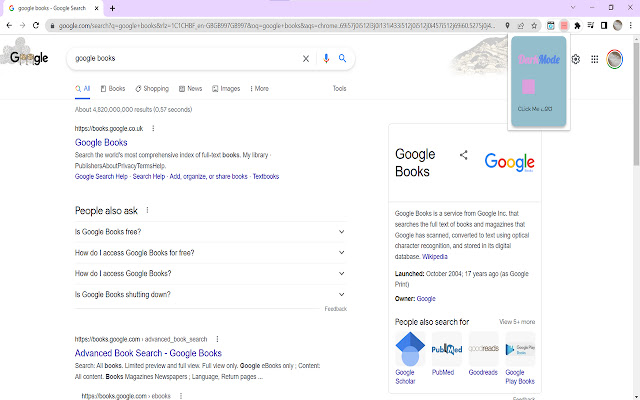The width and height of the screenshot is (640, 400).
Task: Share this page using the share icon
Action: tap(520, 26)
